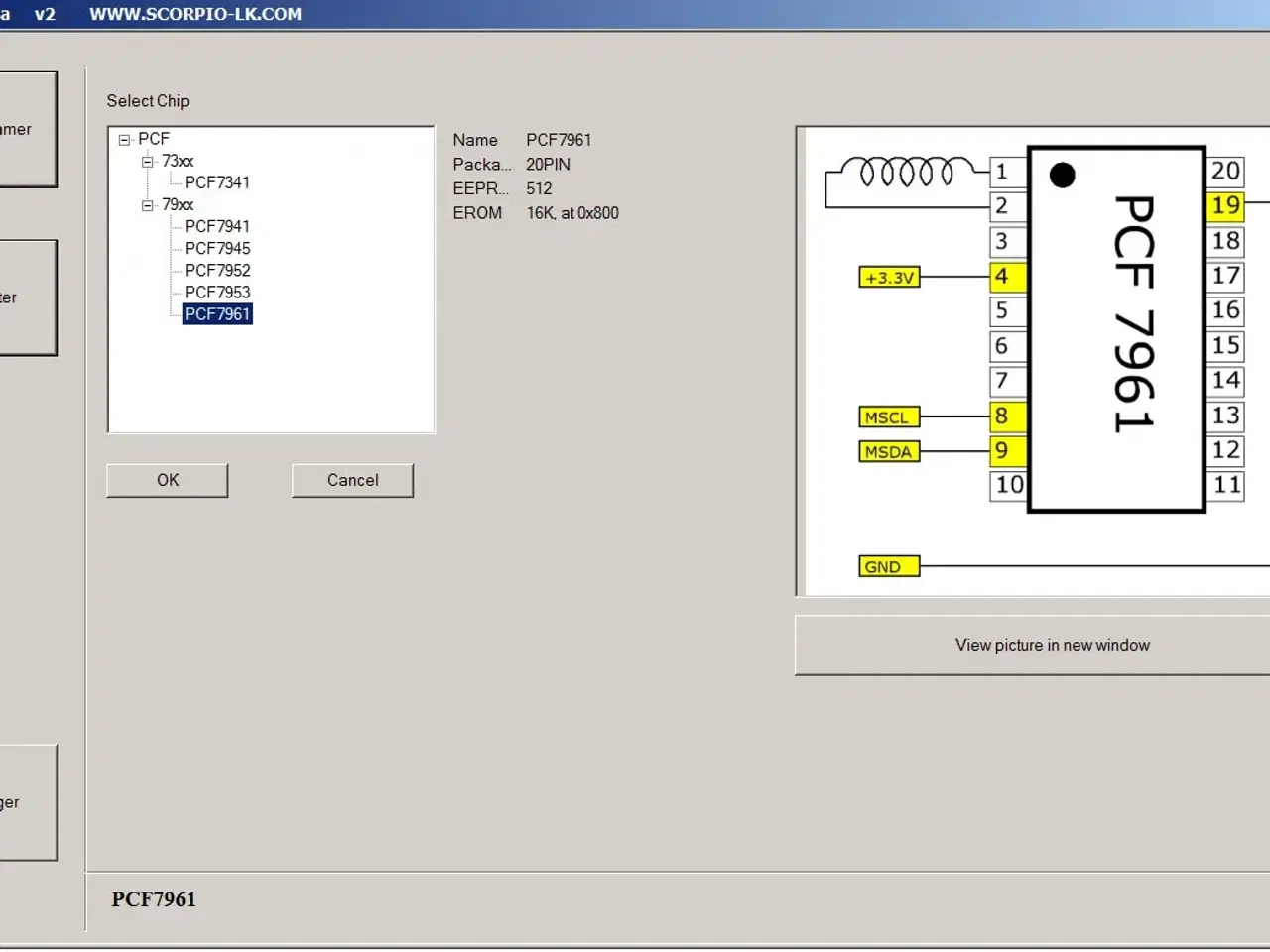The image size is (1270, 952).
Task: Click the OK button
Action: [167, 480]
